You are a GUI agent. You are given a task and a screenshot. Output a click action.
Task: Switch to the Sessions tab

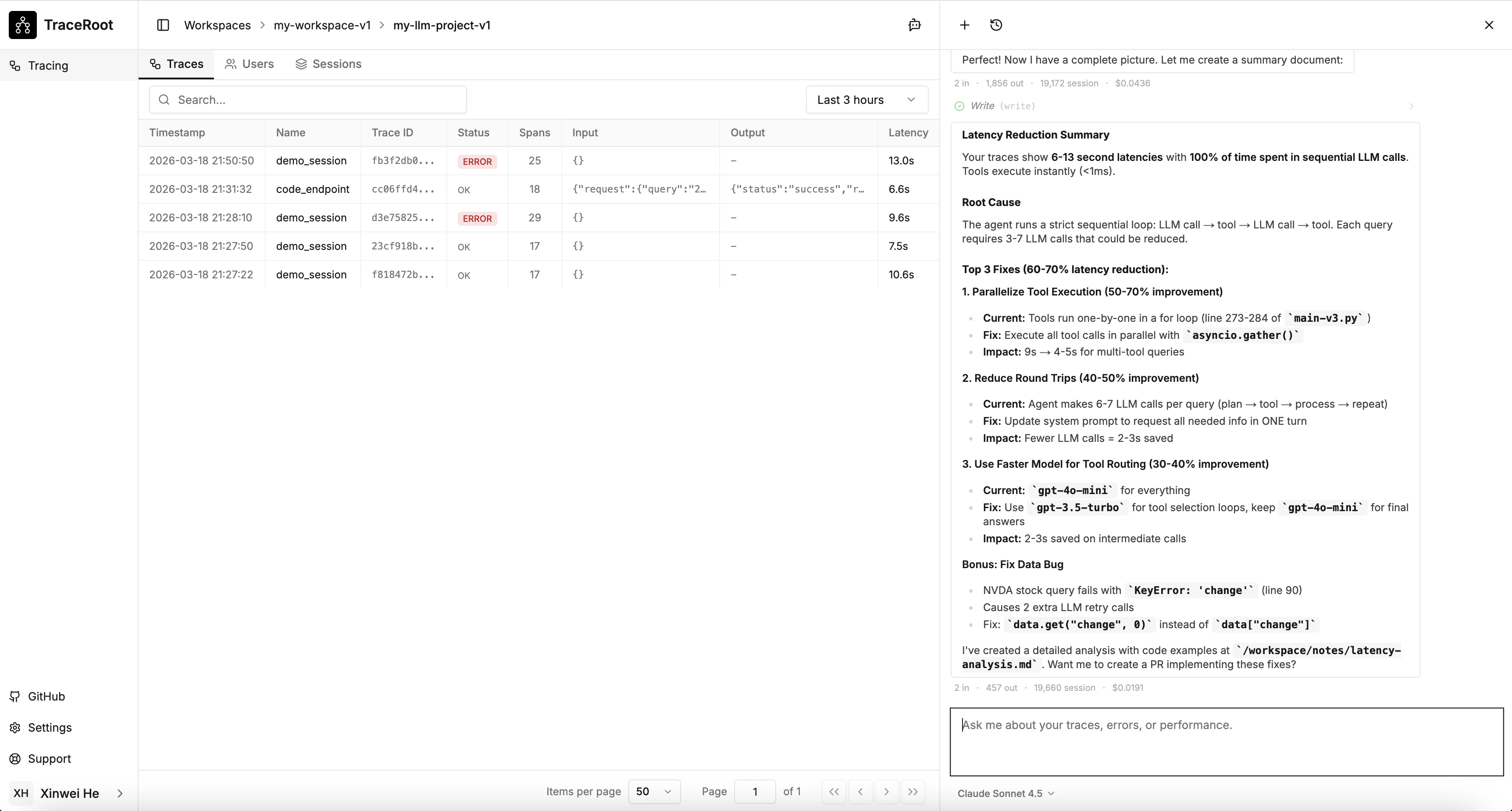point(329,64)
